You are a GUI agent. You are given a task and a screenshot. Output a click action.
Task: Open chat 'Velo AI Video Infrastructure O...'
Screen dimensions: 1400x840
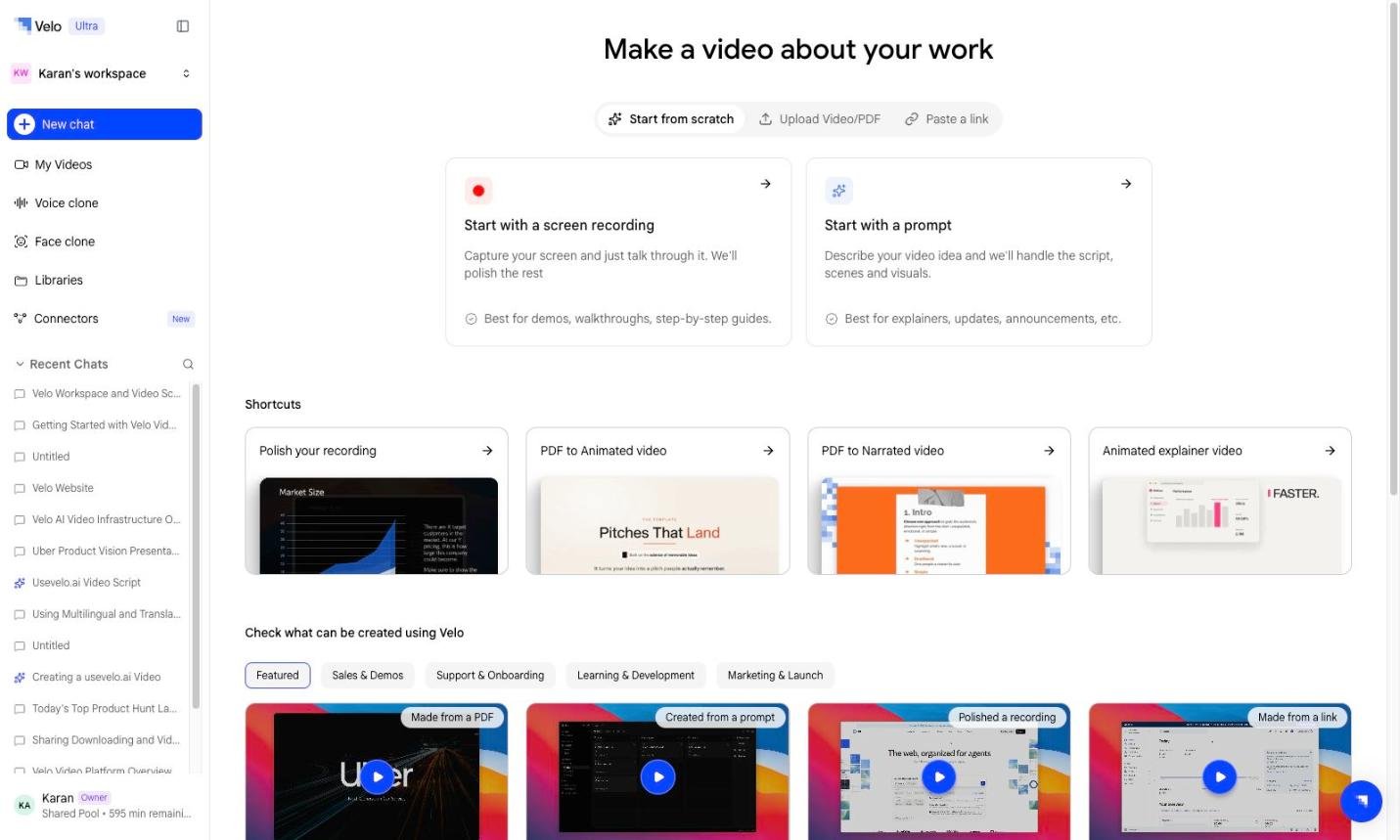tap(98, 519)
